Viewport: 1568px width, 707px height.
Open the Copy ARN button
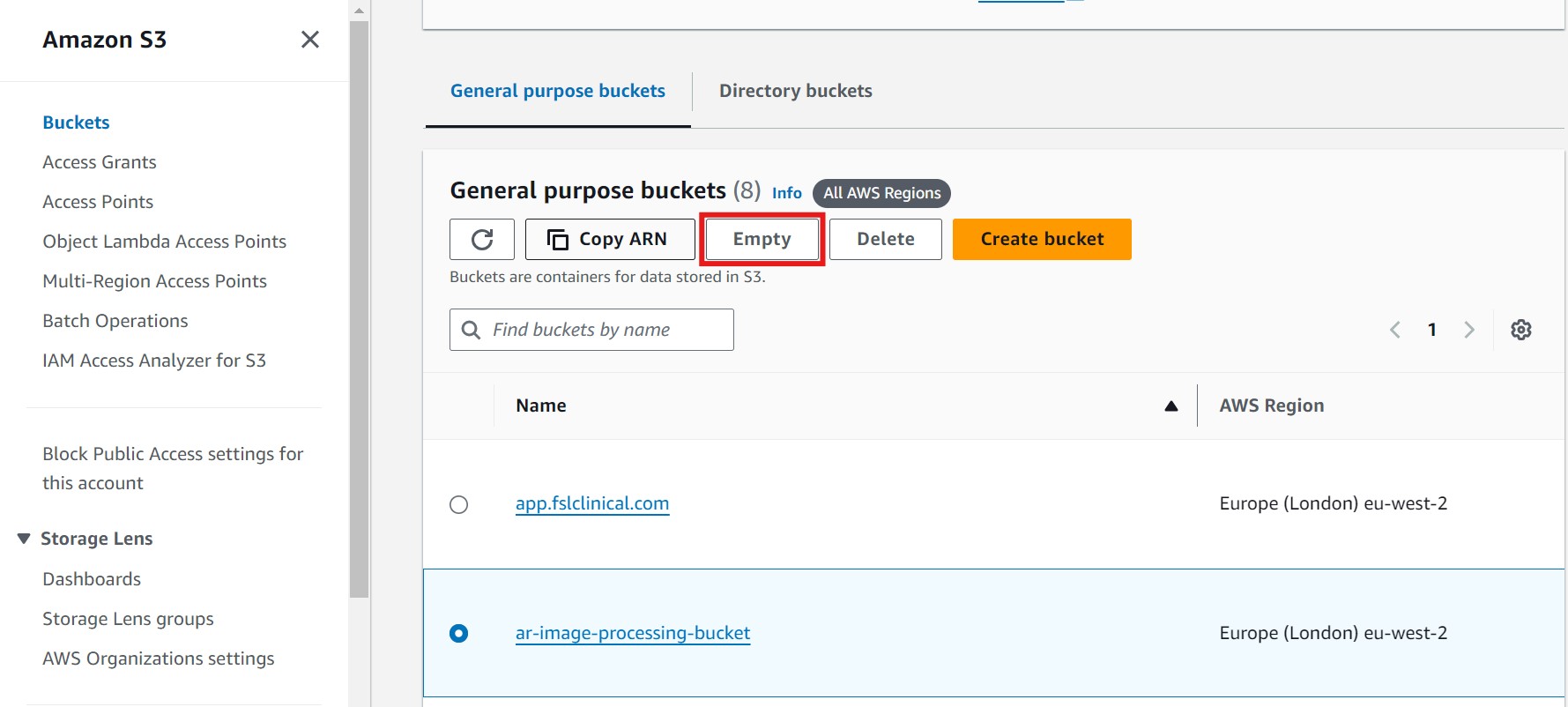coord(609,239)
